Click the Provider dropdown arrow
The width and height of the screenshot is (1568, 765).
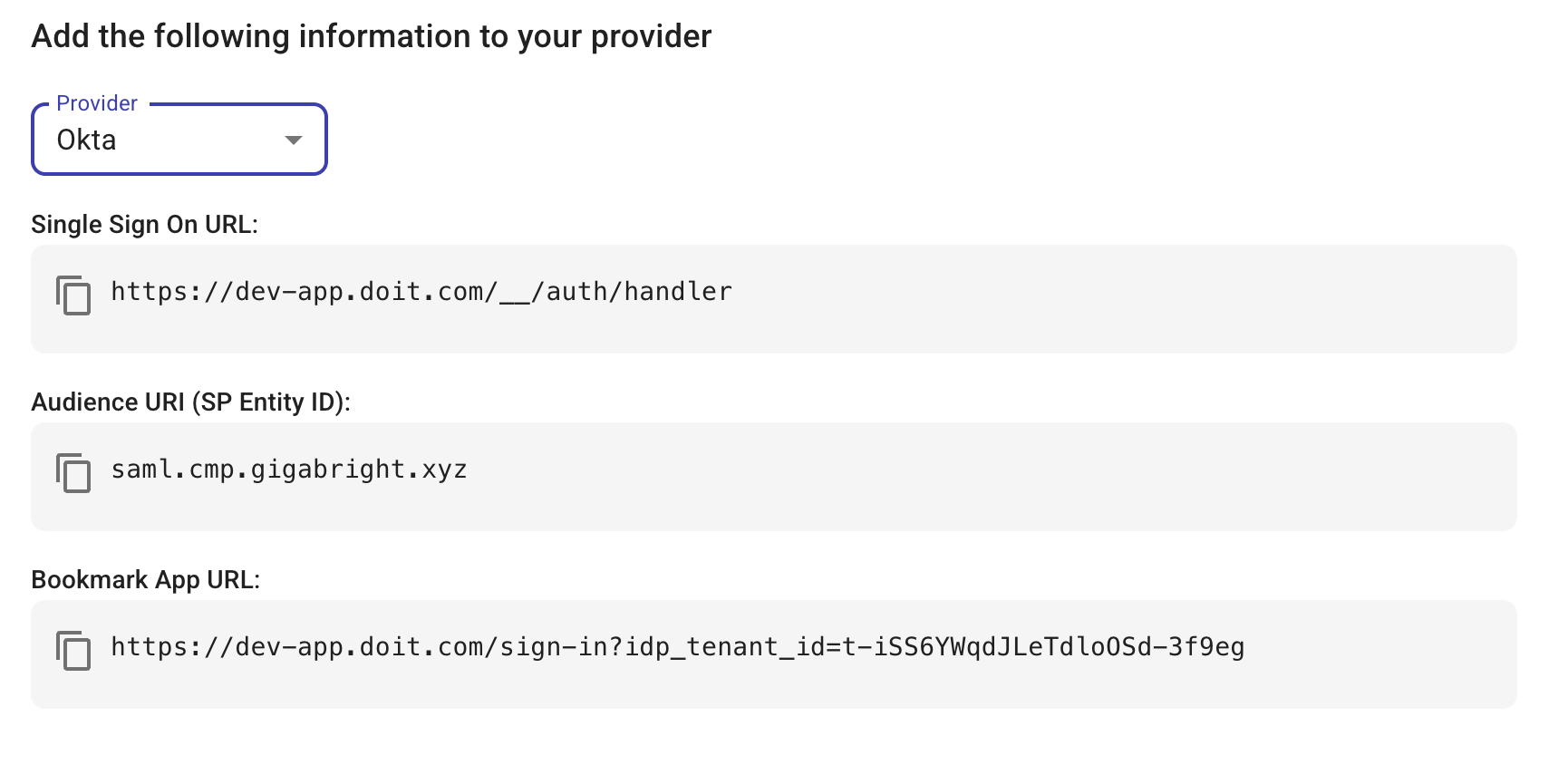pyautogui.click(x=293, y=140)
